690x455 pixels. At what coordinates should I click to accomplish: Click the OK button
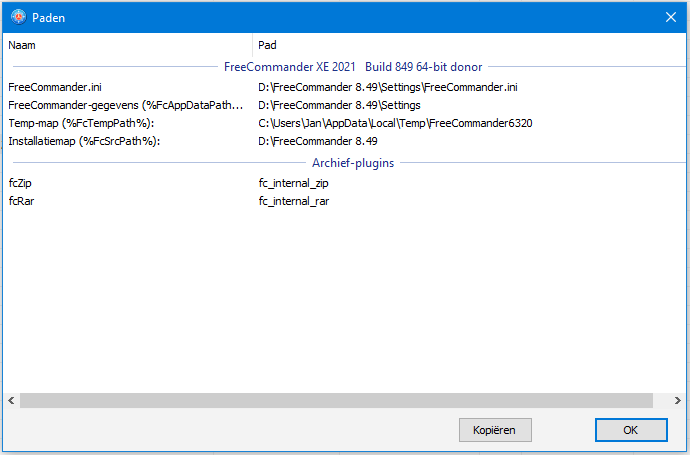click(x=631, y=430)
